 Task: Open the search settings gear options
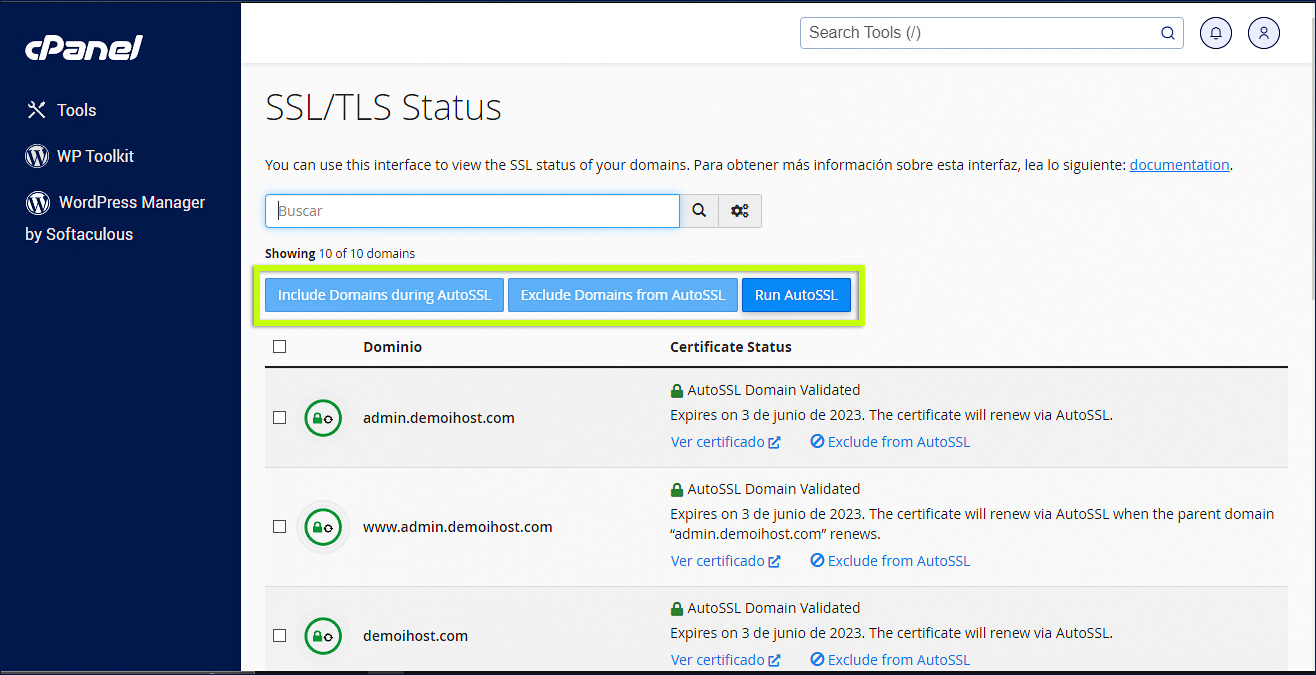[x=740, y=210]
